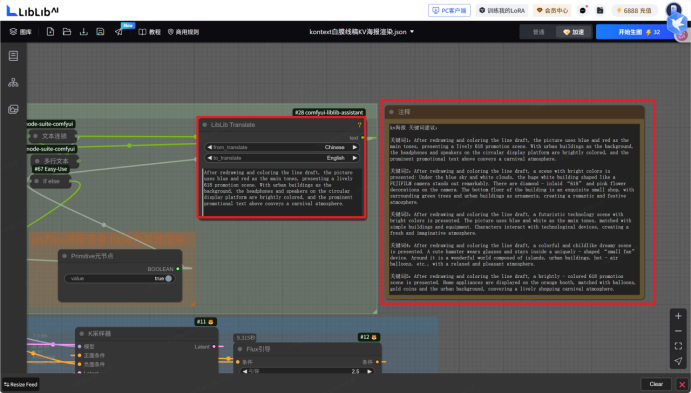
Task: Switch to 加速 accelerated mode
Action: tap(574, 32)
